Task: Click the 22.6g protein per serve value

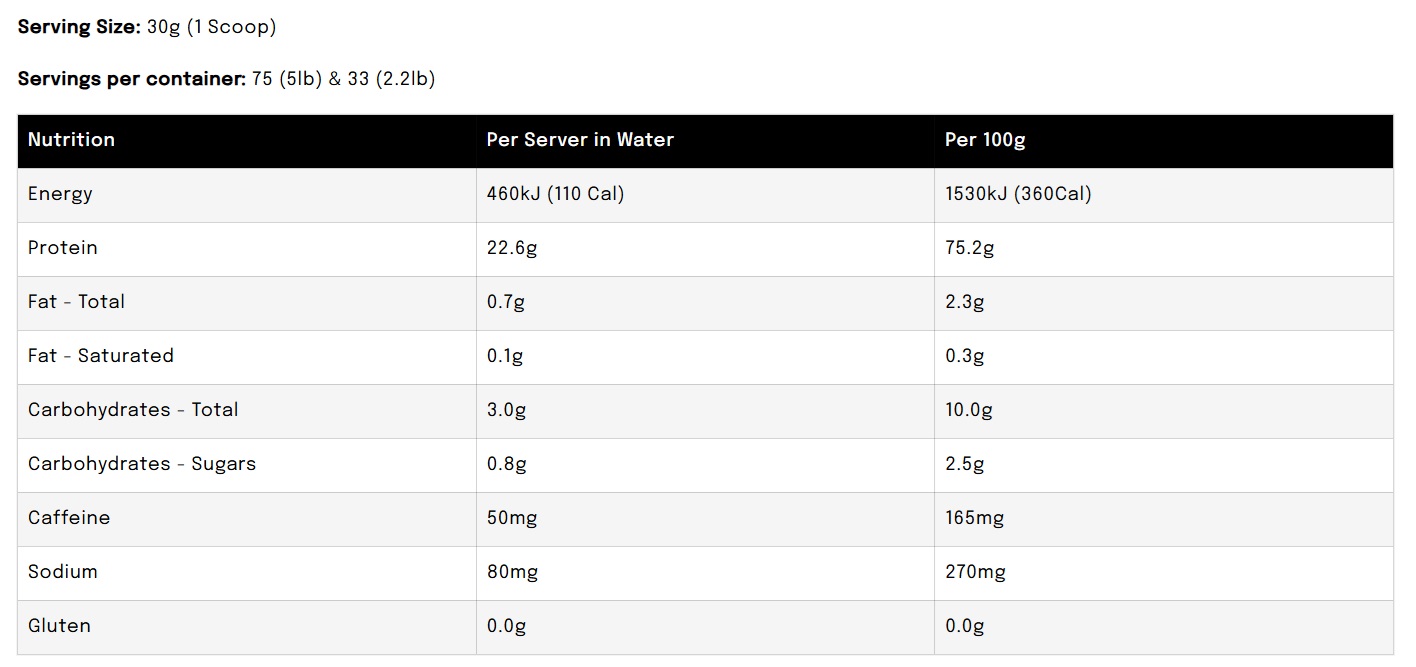Action: (x=512, y=248)
